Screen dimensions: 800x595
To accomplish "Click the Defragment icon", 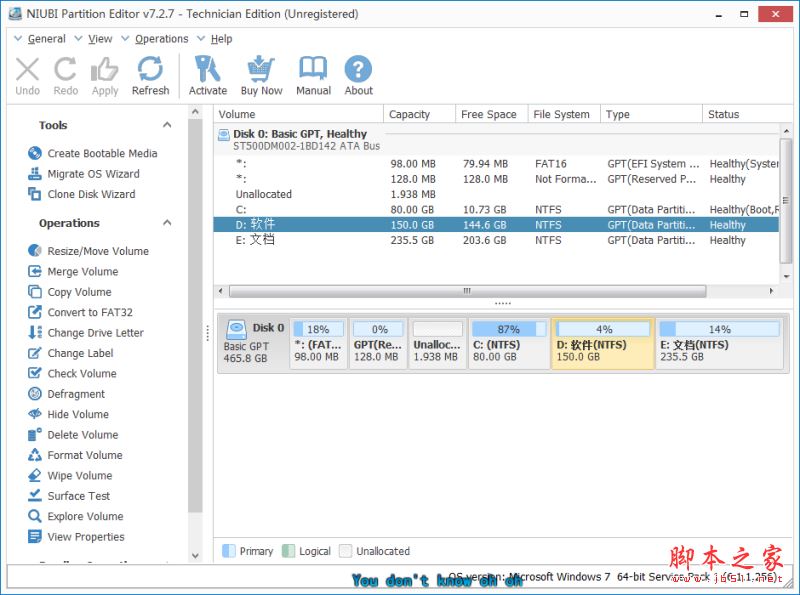I will click(x=35, y=393).
